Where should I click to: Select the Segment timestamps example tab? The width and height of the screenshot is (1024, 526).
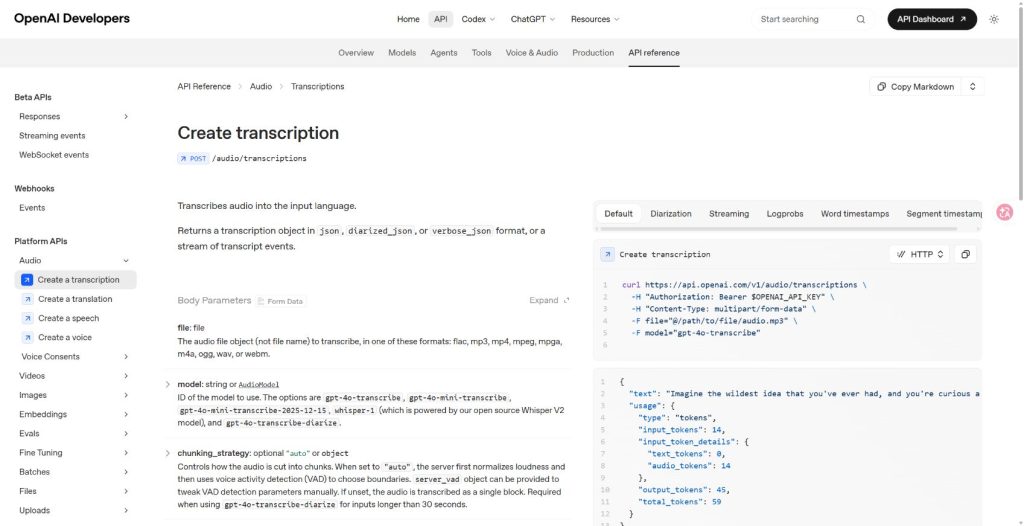point(944,214)
